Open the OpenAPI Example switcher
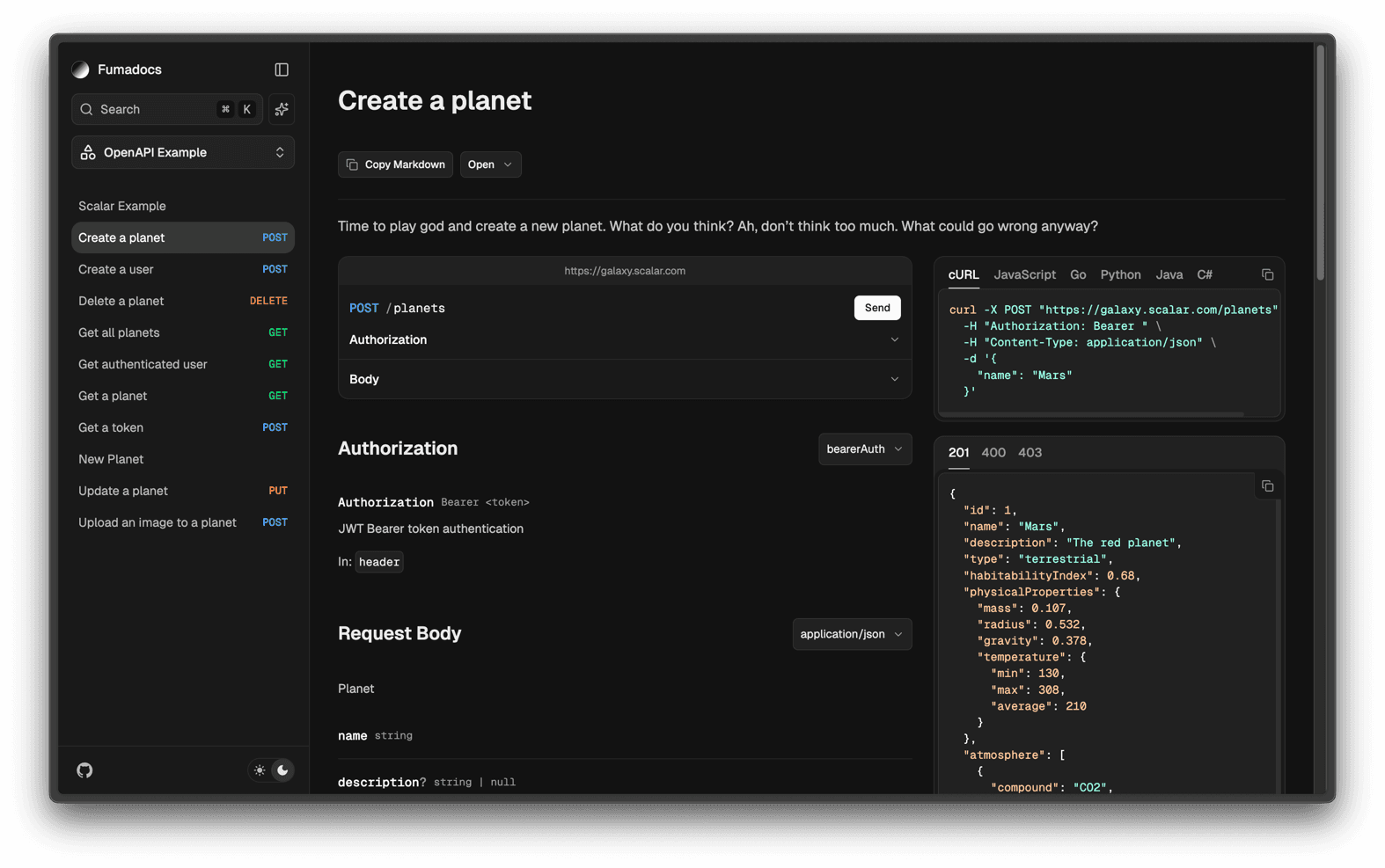 pyautogui.click(x=182, y=152)
